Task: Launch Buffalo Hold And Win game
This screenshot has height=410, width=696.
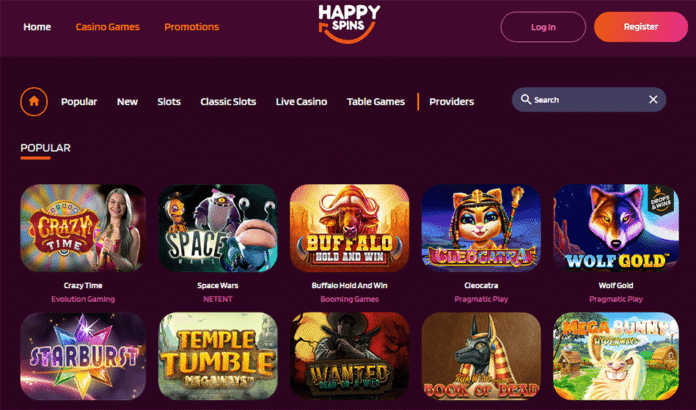Action: pos(349,228)
